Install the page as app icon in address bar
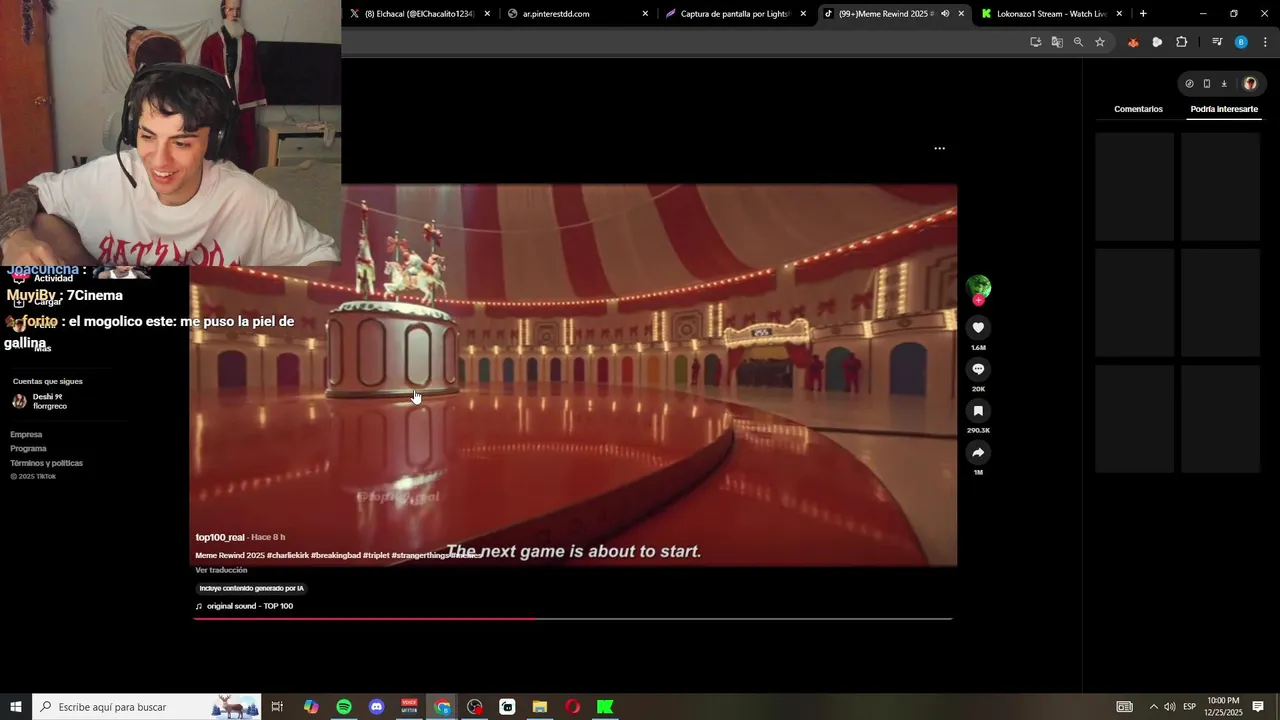This screenshot has width=1280, height=720. pyautogui.click(x=1035, y=42)
